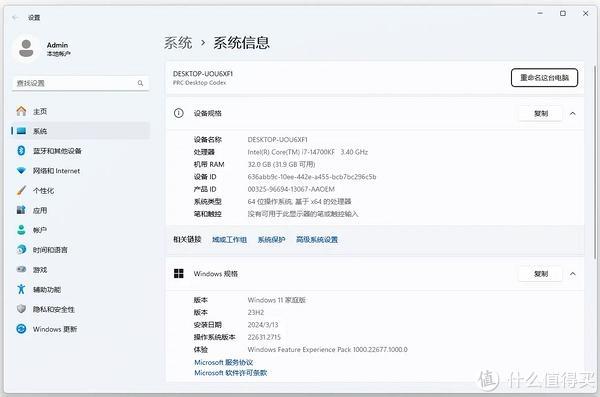Viewport: 600px width, 397px height.
Task: Click the RAM value 32.0 GB
Action: tap(281, 164)
